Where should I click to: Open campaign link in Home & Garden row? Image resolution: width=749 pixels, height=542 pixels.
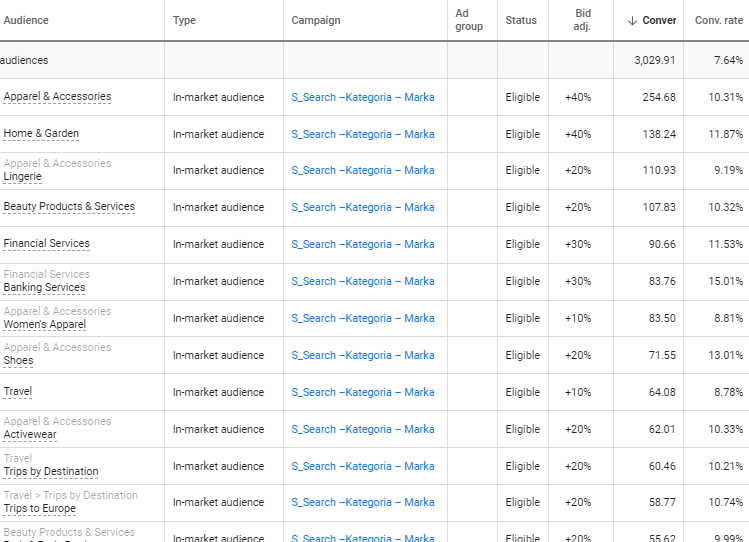(363, 134)
